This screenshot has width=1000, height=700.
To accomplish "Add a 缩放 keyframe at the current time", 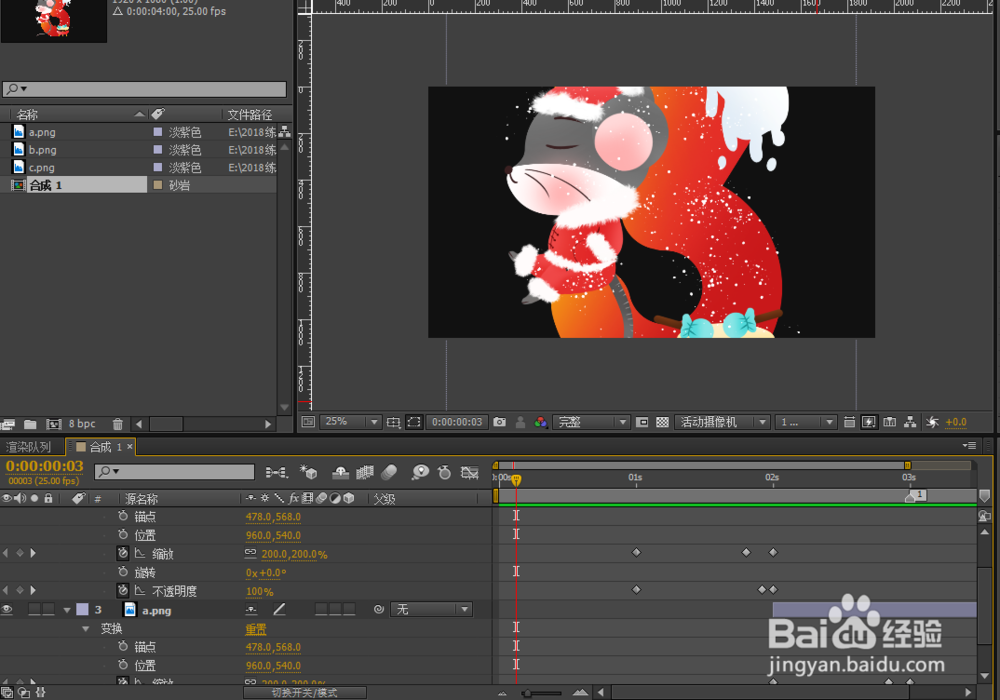I will pyautogui.click(x=20, y=553).
